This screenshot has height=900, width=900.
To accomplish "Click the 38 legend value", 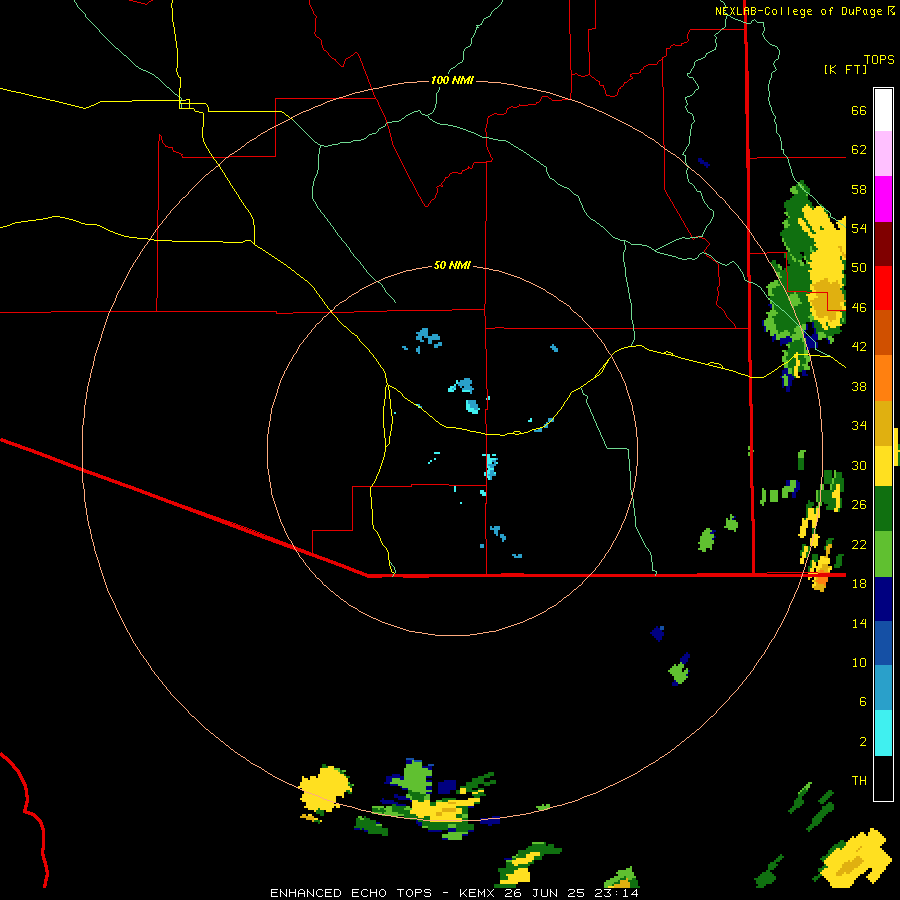I will pyautogui.click(x=859, y=386).
